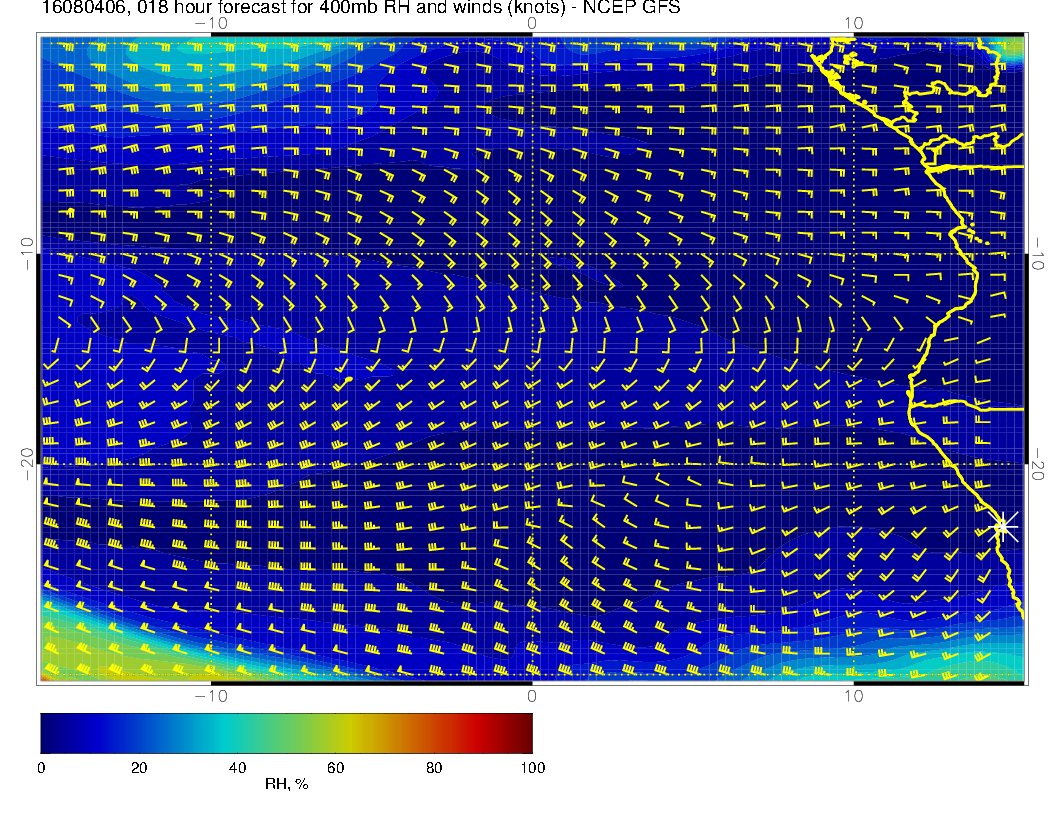
Task: Click the "-10" latitude label on the right axis
Action: coord(1037,254)
